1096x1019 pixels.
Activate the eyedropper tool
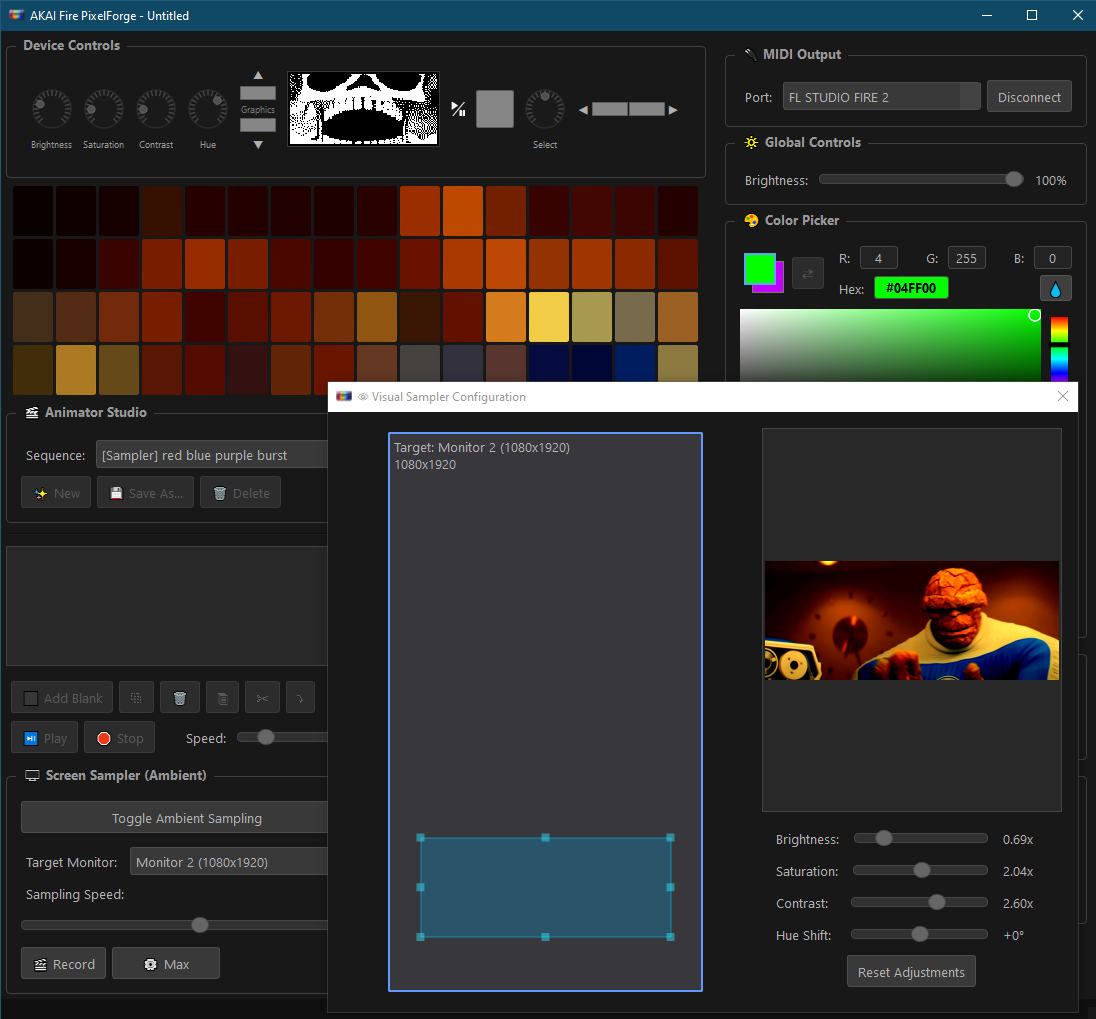tap(1055, 289)
